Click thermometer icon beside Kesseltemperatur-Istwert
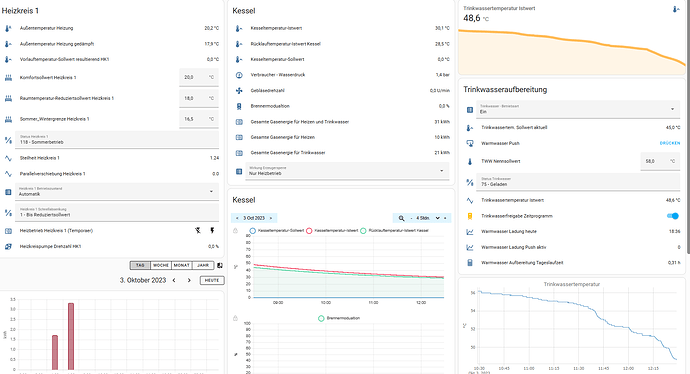Viewport: 690px width, 374px height. pyautogui.click(x=239, y=28)
